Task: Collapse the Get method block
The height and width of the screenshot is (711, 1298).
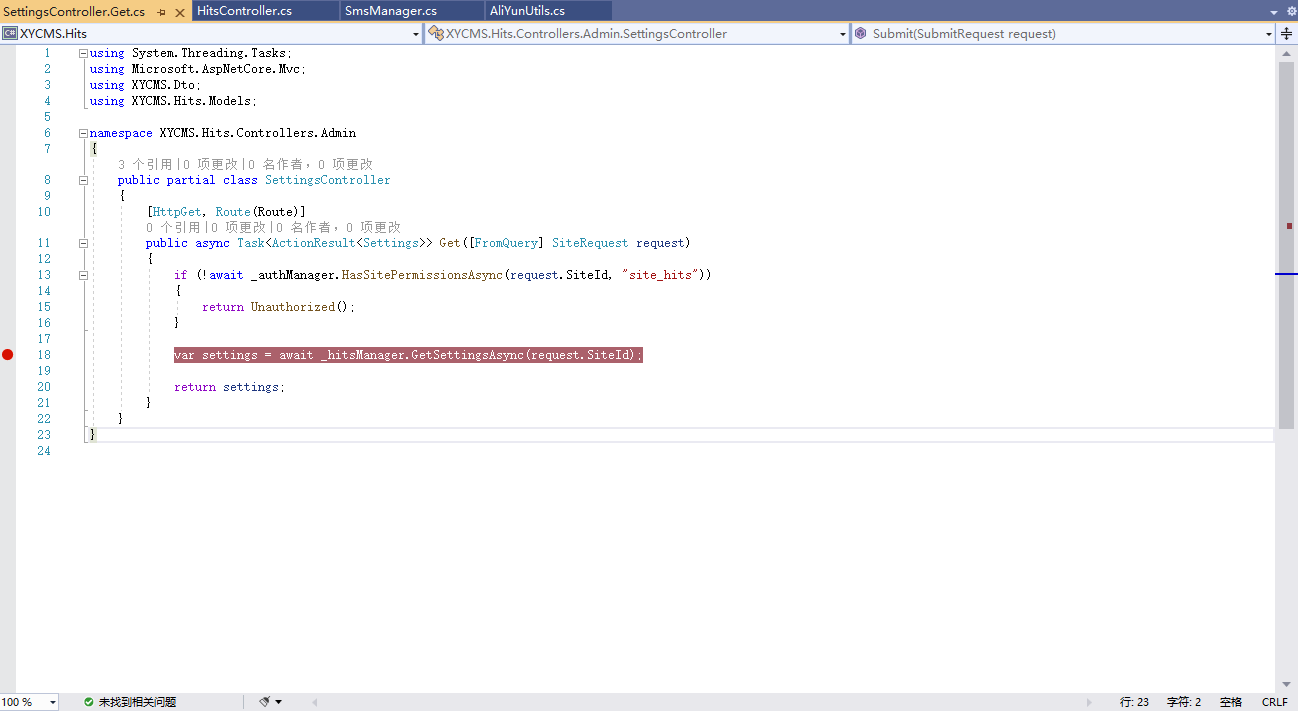Action: click(84, 243)
